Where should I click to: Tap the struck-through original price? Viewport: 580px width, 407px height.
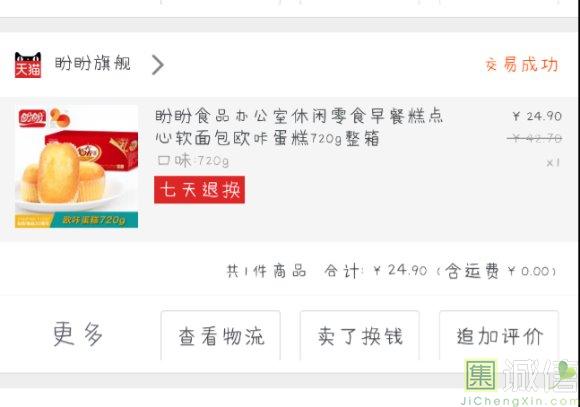(x=535, y=139)
